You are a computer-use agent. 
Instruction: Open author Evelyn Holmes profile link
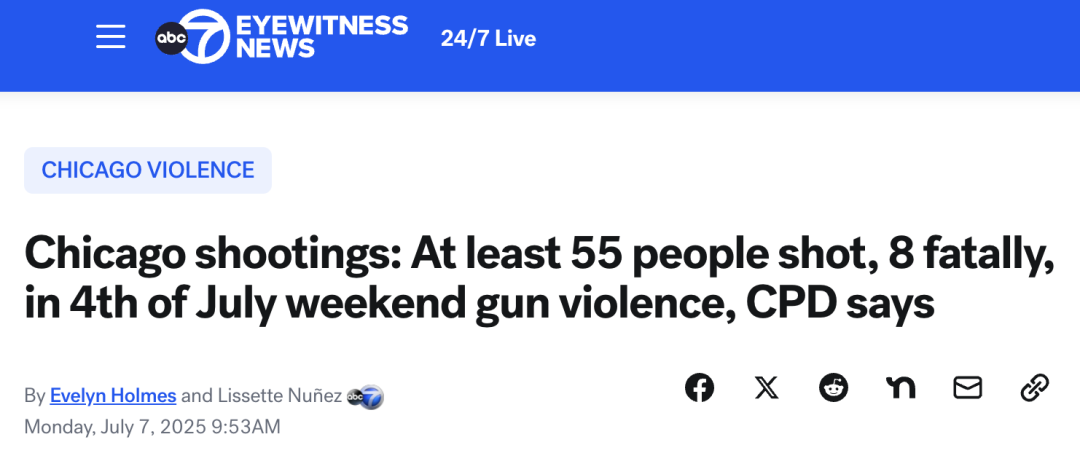[x=113, y=396]
